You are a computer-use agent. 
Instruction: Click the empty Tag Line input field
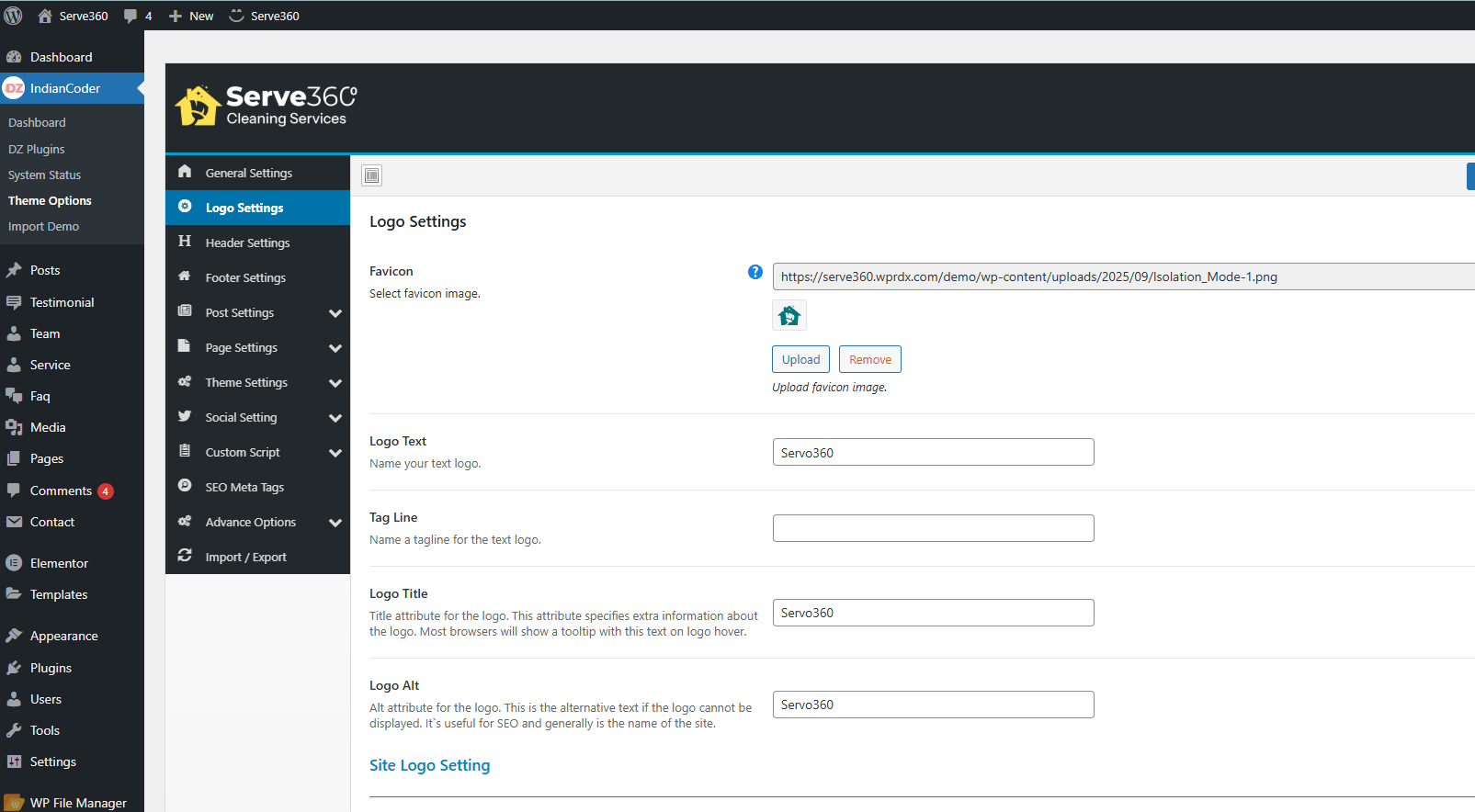933,528
